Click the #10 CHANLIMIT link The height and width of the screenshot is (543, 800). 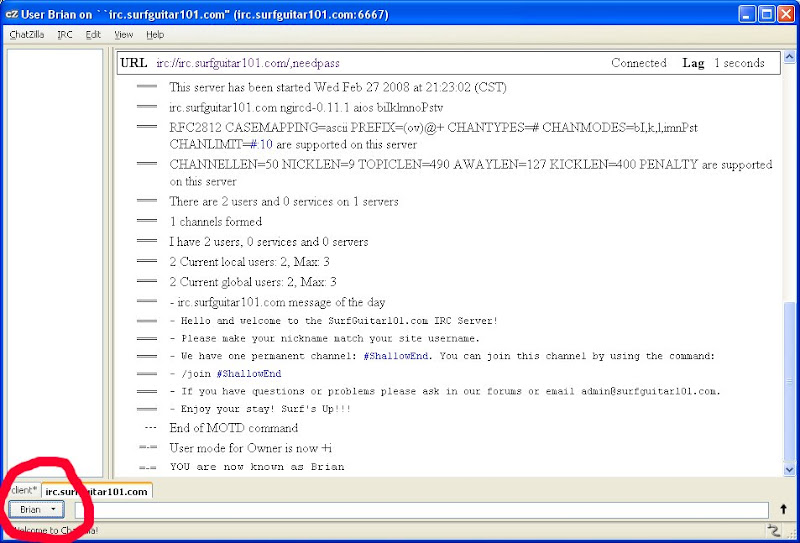pyautogui.click(x=260, y=145)
